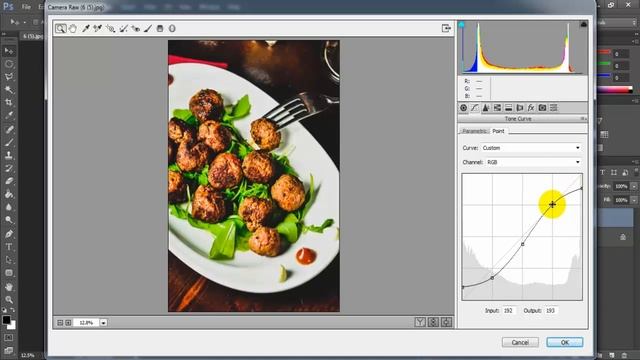Select the Type tool in Photoshop toolbar
640x360 pixels.
9,247
